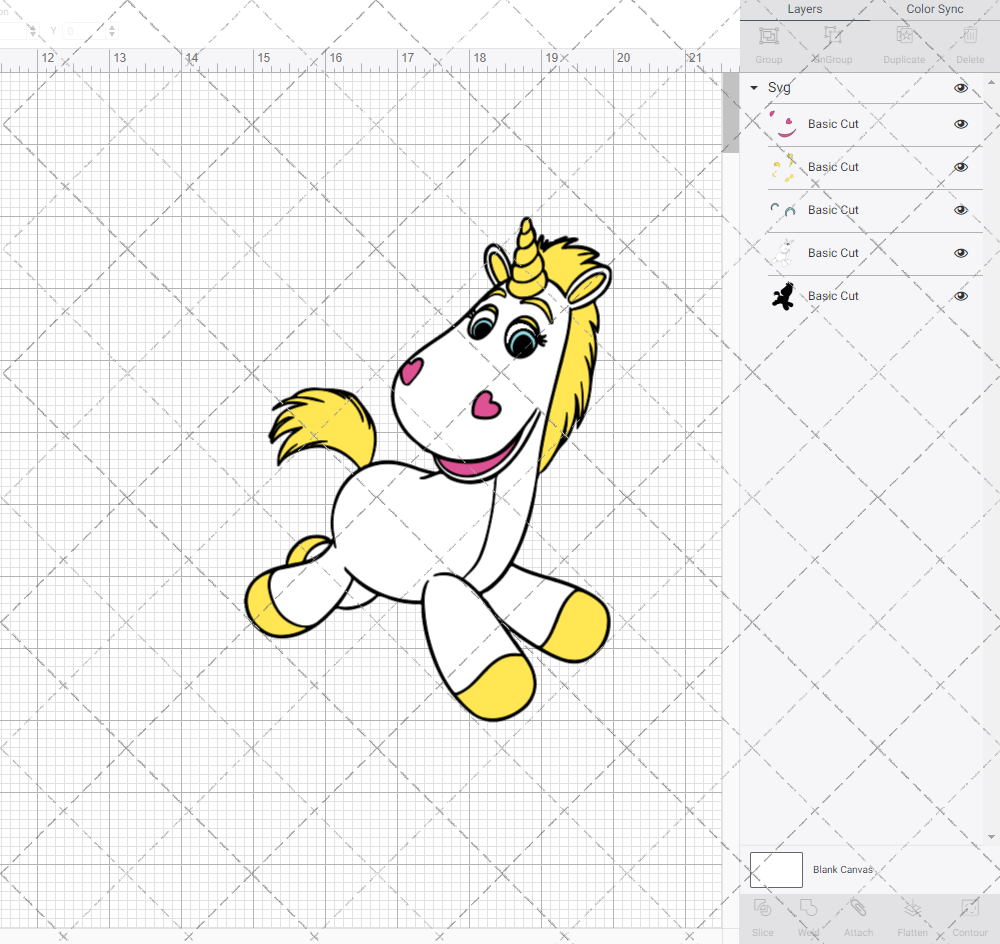The image size is (1000, 944).
Task: Hide the entire Svg group
Action: [960, 88]
